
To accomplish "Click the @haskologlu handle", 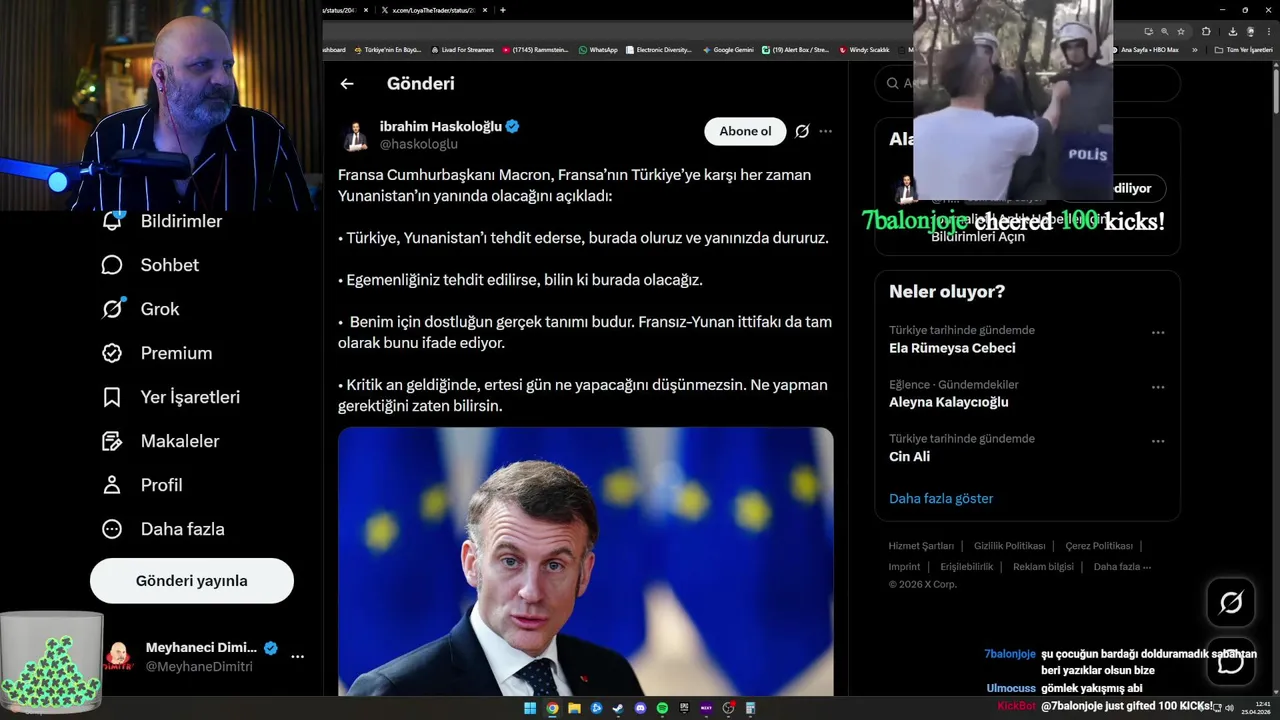I will 418,144.
